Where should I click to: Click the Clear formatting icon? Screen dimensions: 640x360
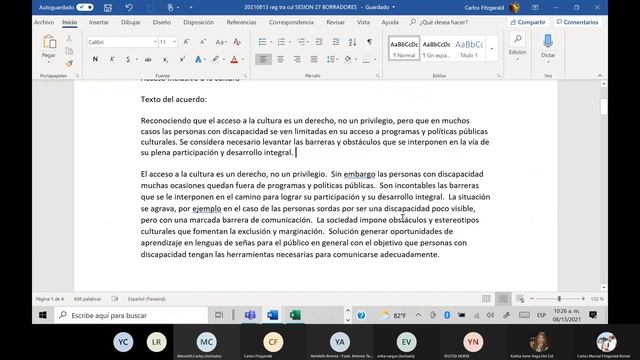coord(237,42)
